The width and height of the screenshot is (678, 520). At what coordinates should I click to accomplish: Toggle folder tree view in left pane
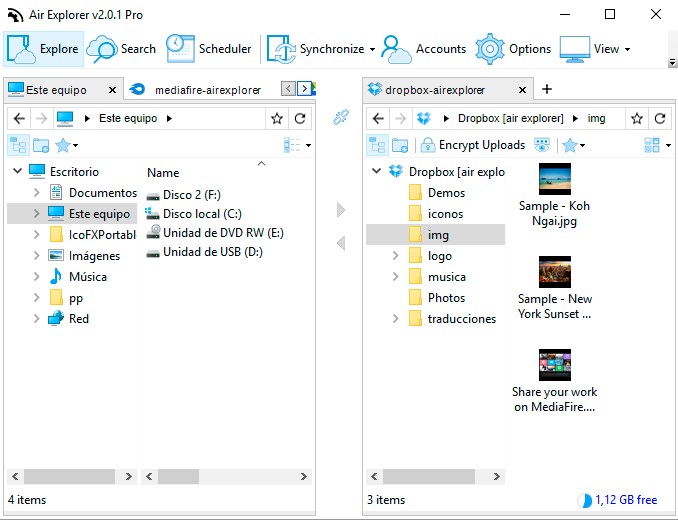click(x=18, y=145)
